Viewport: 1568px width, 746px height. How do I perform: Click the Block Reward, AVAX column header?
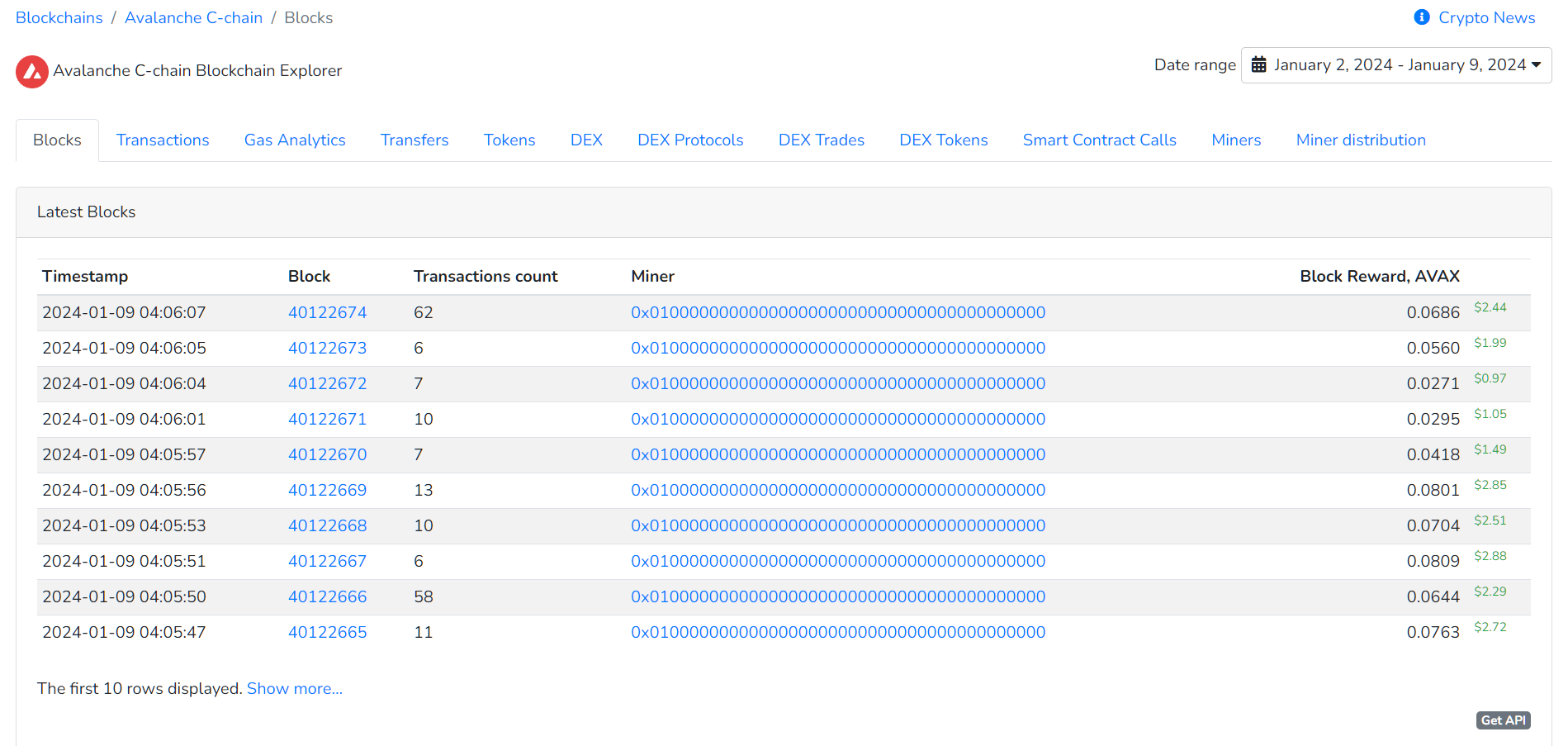1380,277
